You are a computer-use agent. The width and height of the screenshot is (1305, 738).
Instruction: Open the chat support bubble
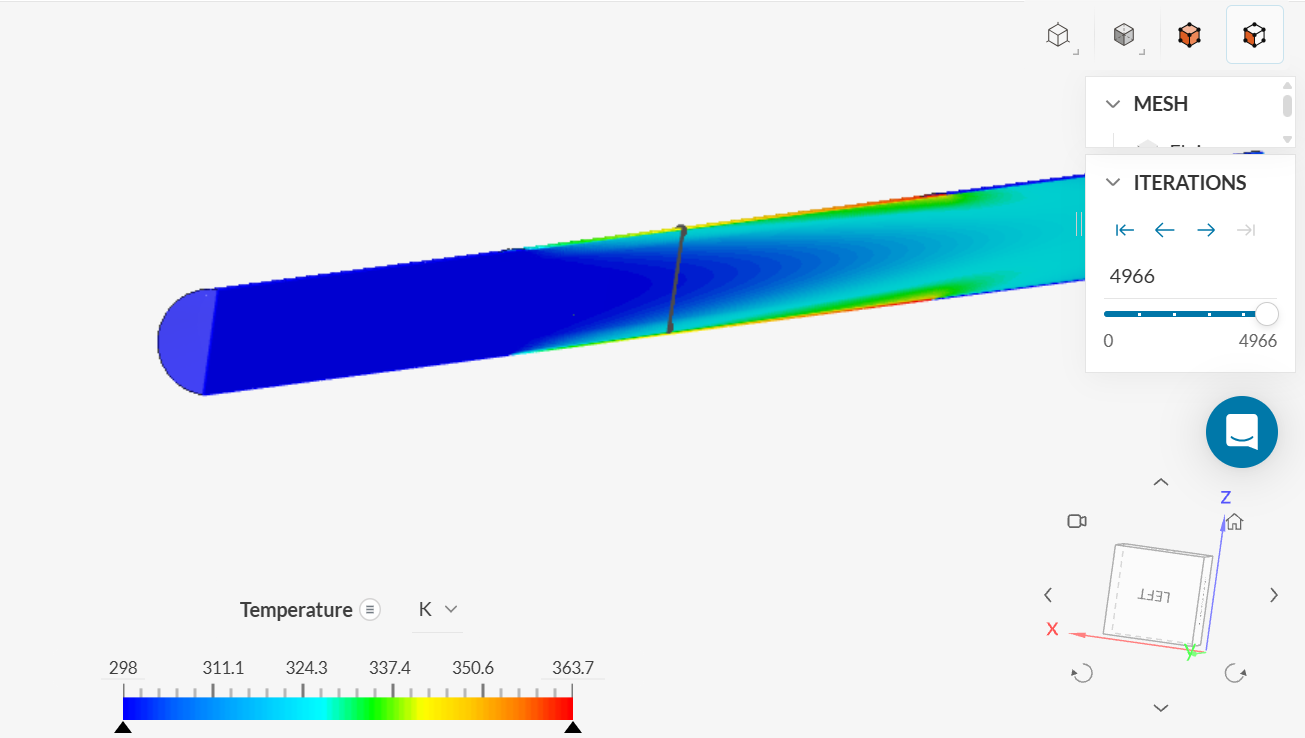[x=1242, y=432]
